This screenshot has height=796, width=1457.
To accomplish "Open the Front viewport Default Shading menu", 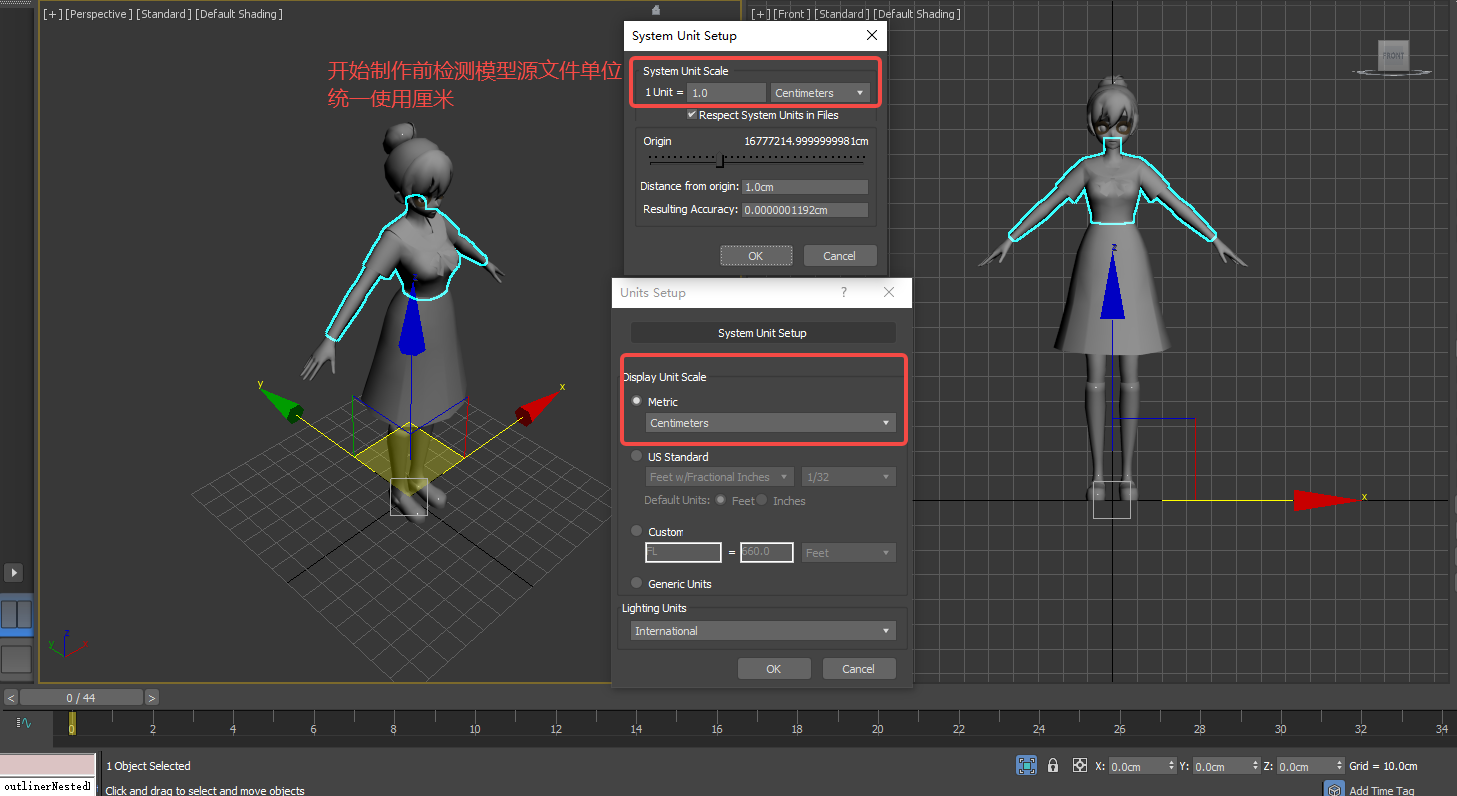I will tap(917, 14).
